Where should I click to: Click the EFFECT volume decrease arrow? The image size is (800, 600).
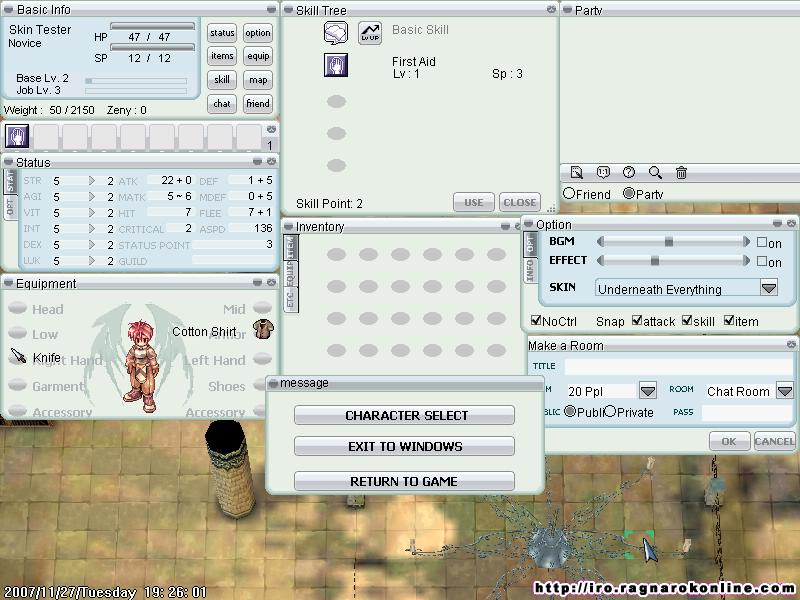pyautogui.click(x=601, y=261)
